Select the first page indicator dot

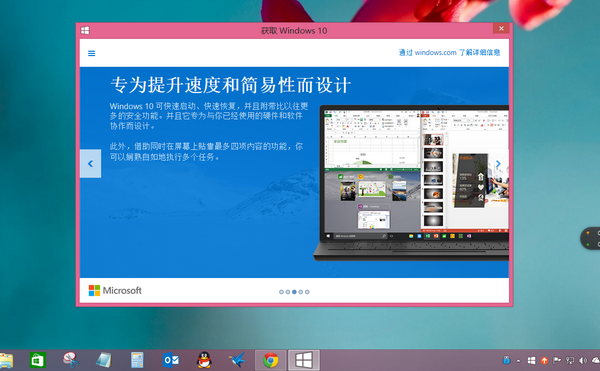(281, 292)
